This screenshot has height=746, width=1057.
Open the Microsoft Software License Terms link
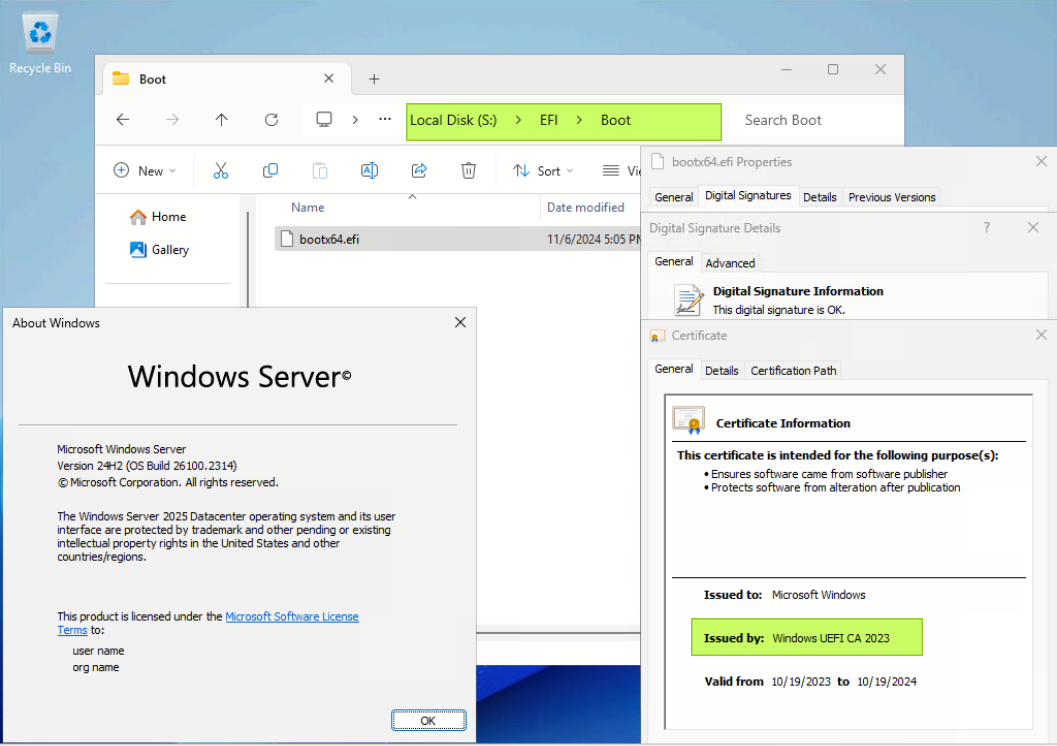(291, 617)
